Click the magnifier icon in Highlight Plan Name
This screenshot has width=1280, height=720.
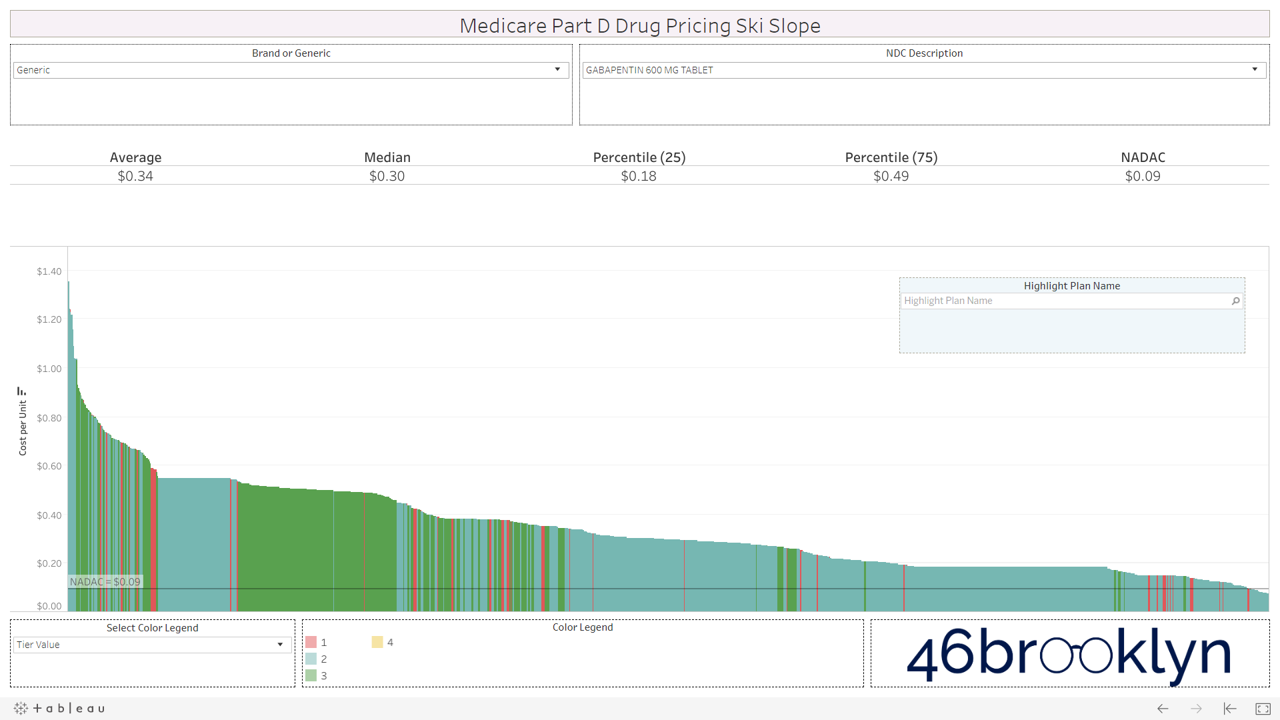coord(1236,301)
